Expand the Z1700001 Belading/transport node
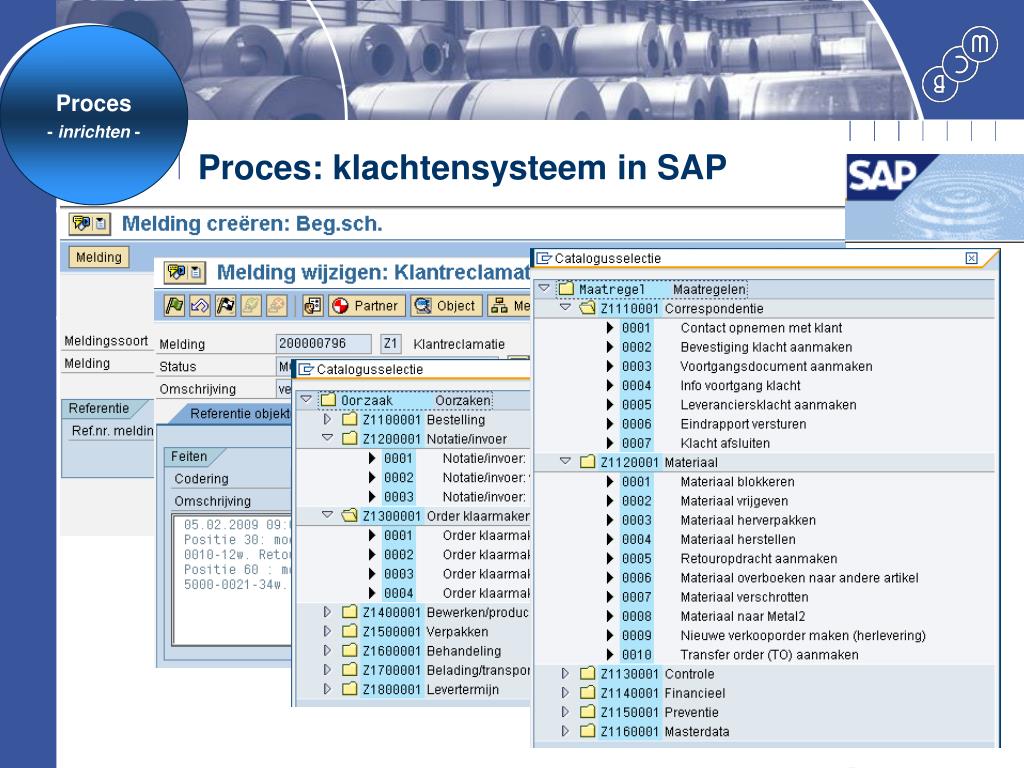1024x768 pixels. [x=328, y=670]
